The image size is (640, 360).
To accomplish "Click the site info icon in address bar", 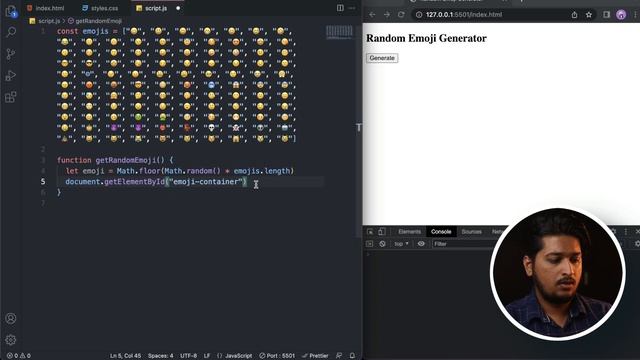I will pos(419,15).
